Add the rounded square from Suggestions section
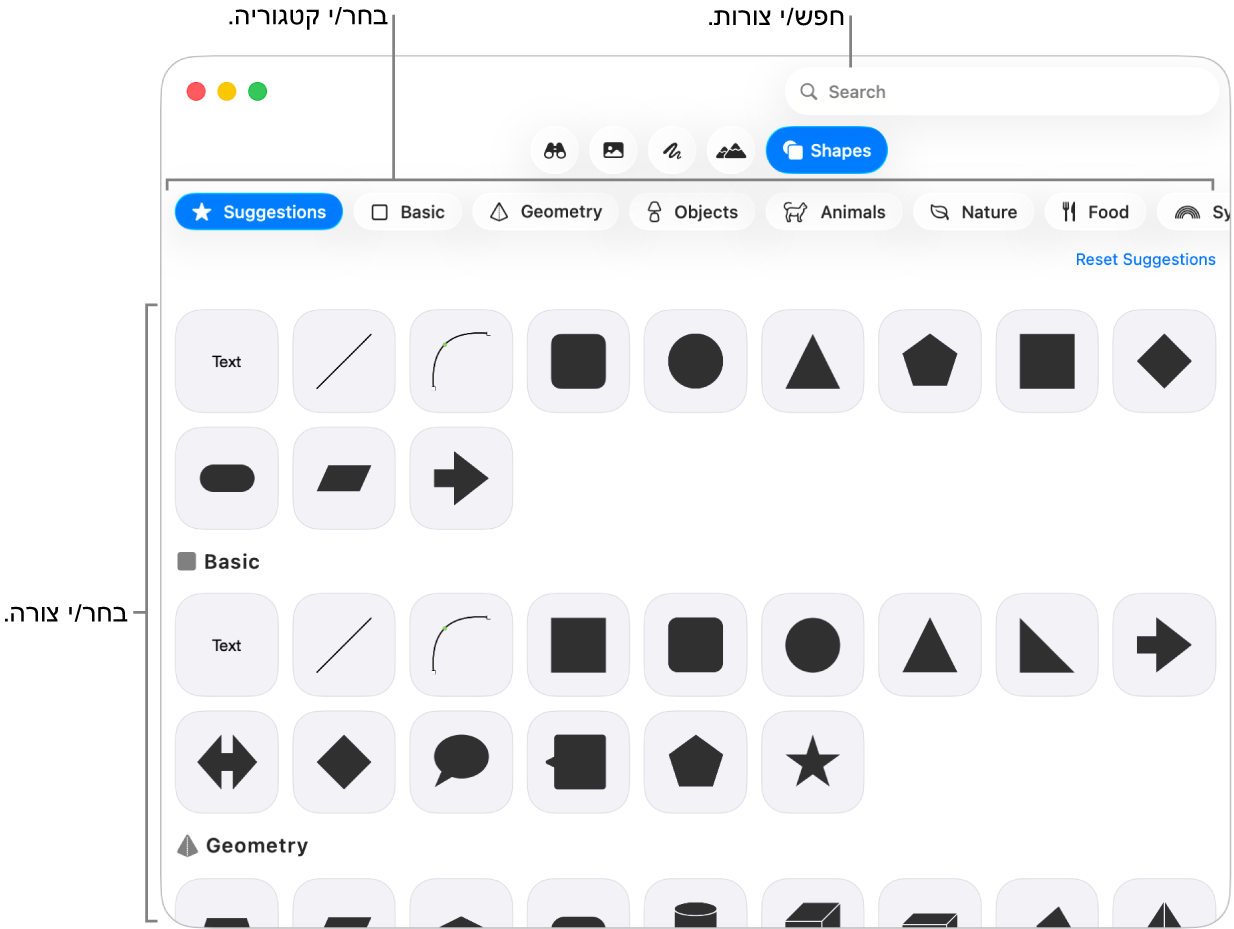 point(579,361)
